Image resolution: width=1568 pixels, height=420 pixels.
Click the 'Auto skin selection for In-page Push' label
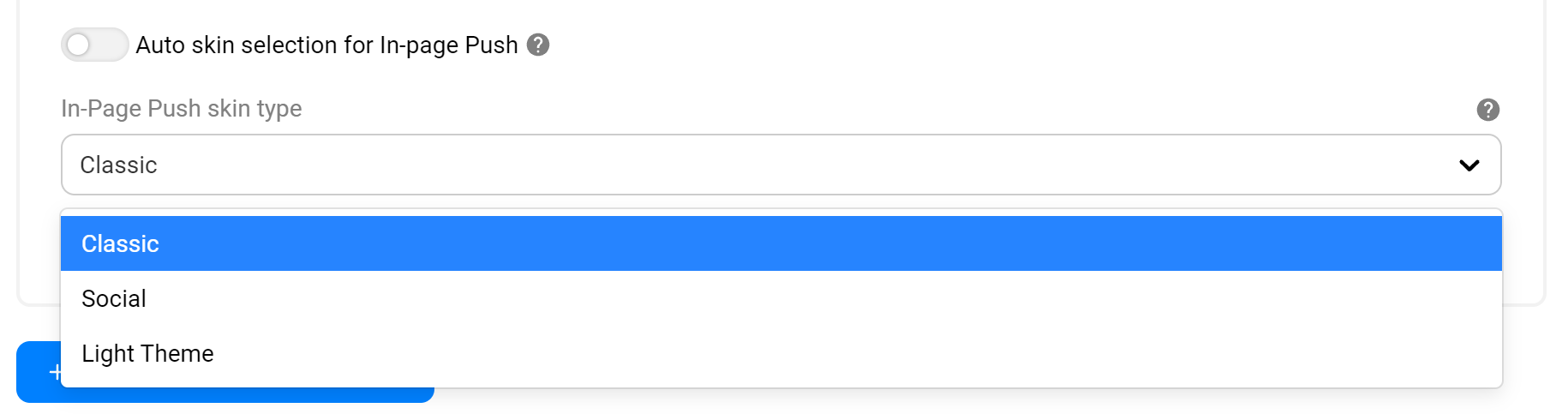[x=326, y=45]
